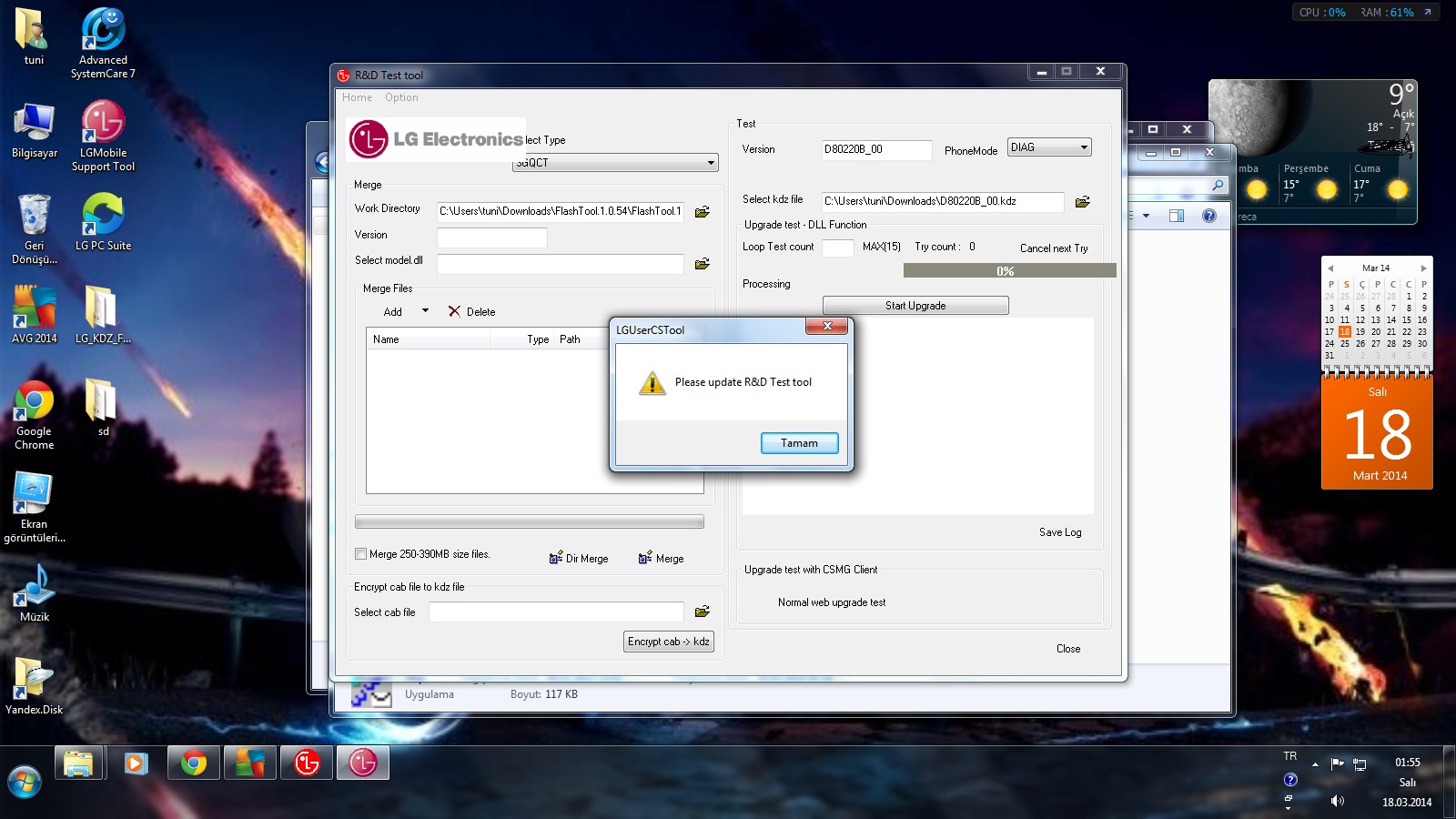The height and width of the screenshot is (819, 1456).
Task: Show hidden system tray icons
Action: [1315, 764]
